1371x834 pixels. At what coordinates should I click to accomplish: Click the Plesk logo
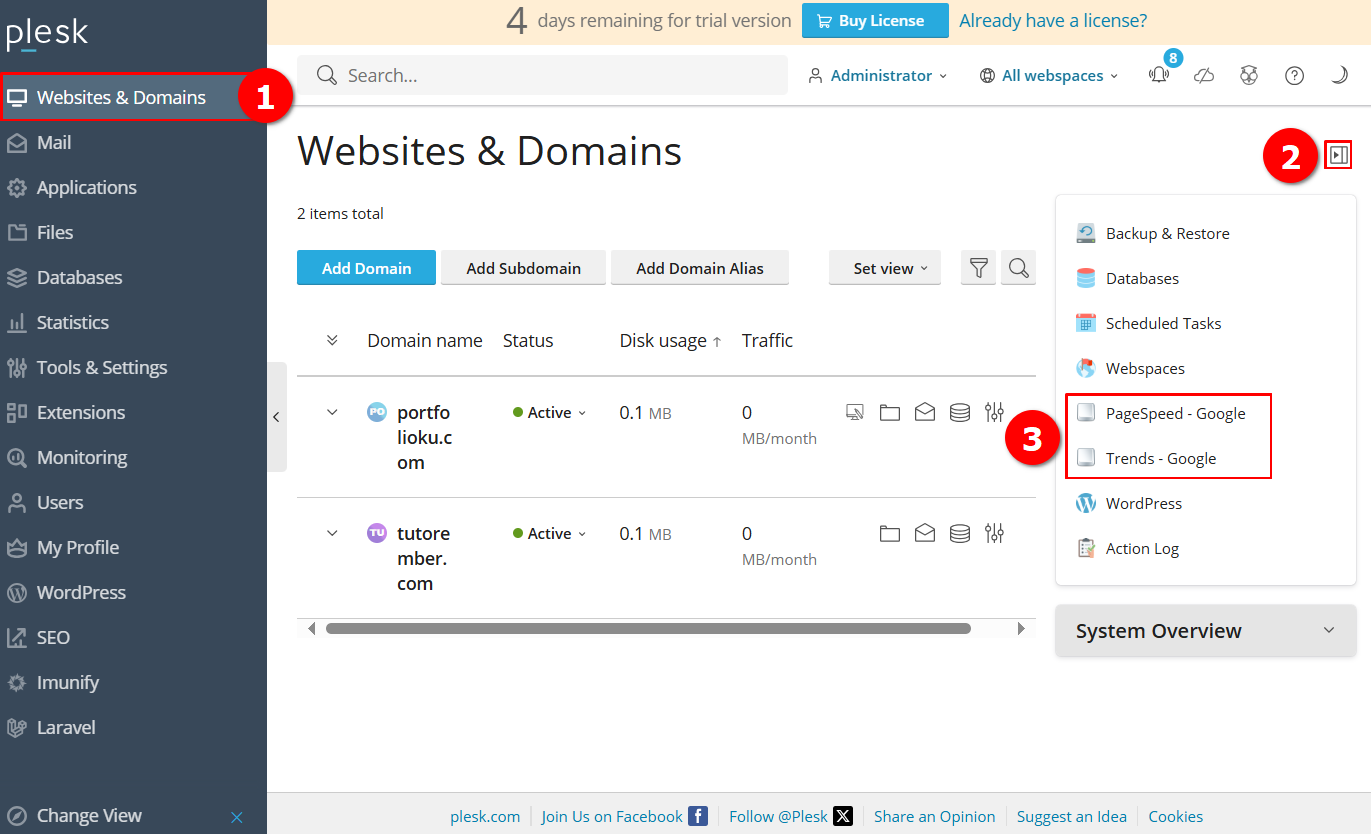[47, 34]
